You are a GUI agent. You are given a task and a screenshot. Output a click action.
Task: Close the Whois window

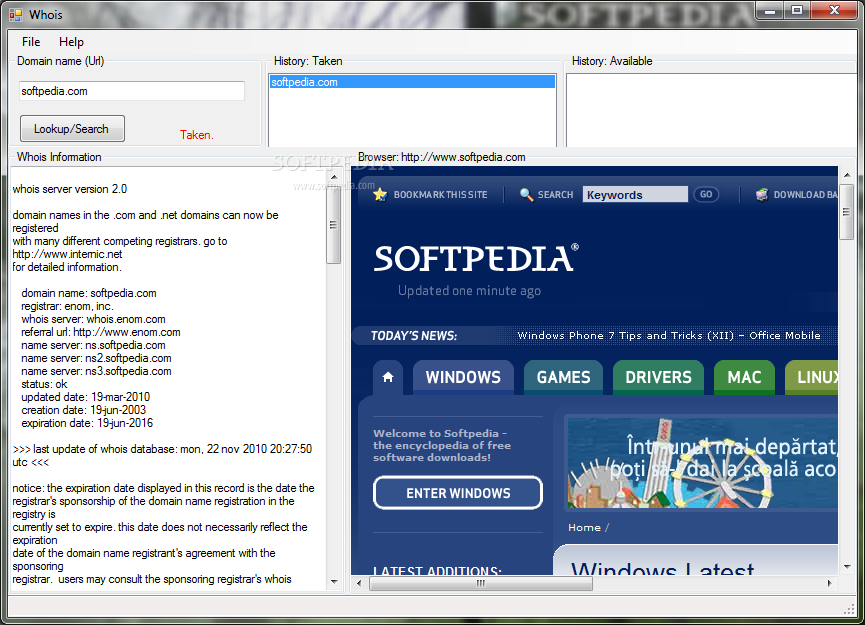pyautogui.click(x=834, y=10)
